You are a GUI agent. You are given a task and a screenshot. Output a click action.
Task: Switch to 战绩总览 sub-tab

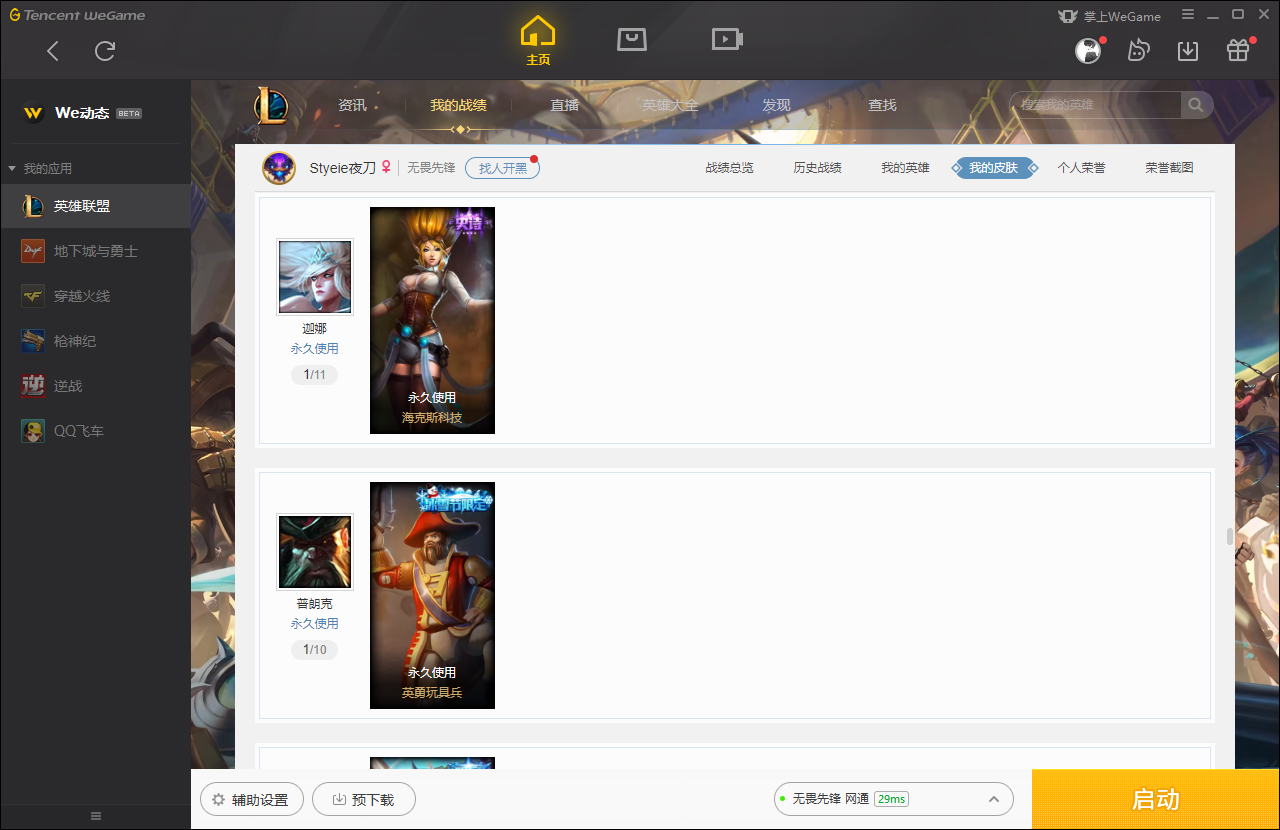[x=729, y=168]
